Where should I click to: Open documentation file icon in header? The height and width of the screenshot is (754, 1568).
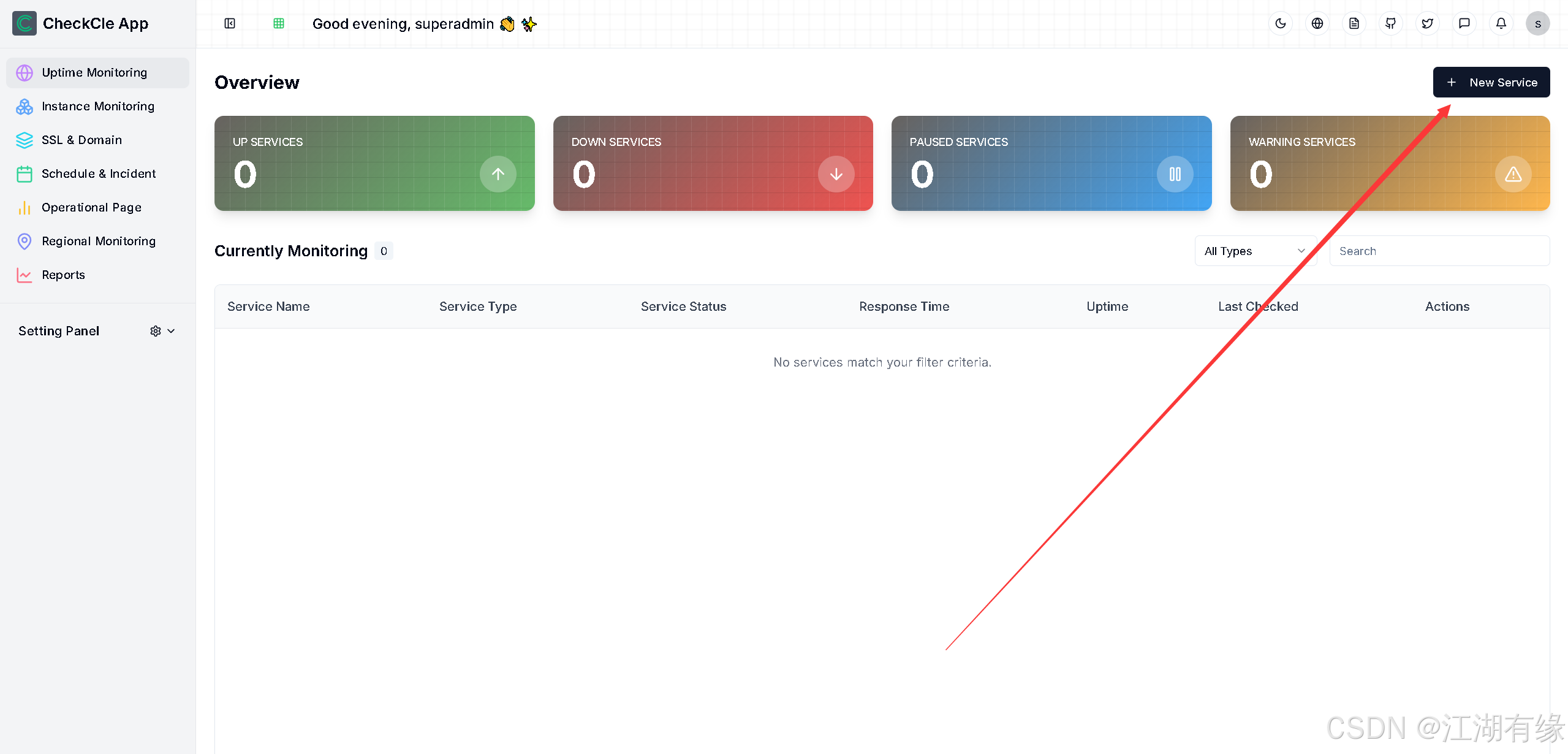pos(1354,24)
